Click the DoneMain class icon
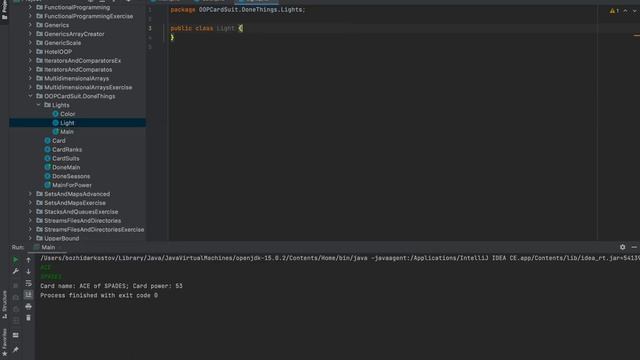This screenshot has height=360, width=640. [47, 167]
